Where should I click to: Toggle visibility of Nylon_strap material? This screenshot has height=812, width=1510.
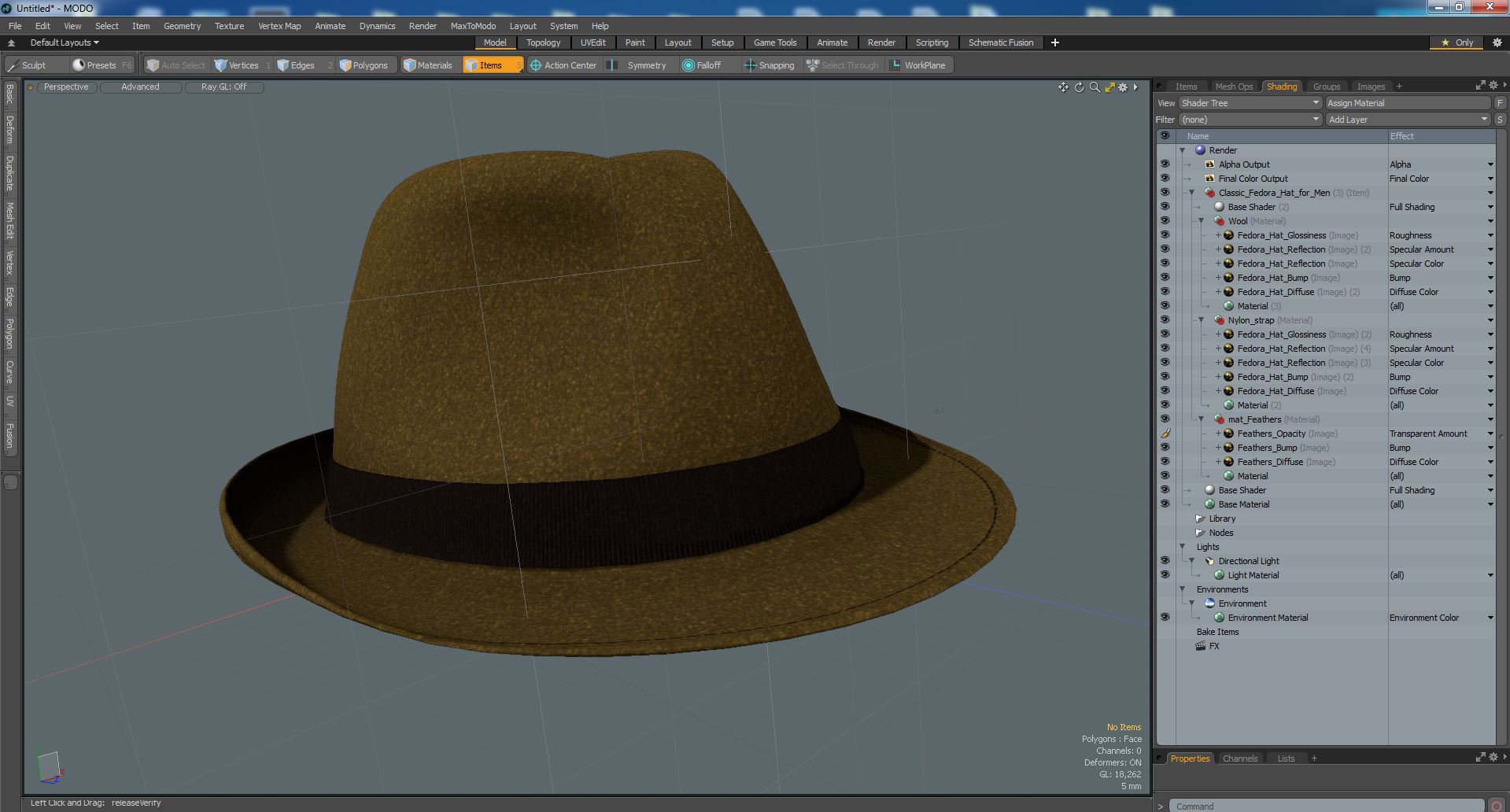tap(1165, 320)
